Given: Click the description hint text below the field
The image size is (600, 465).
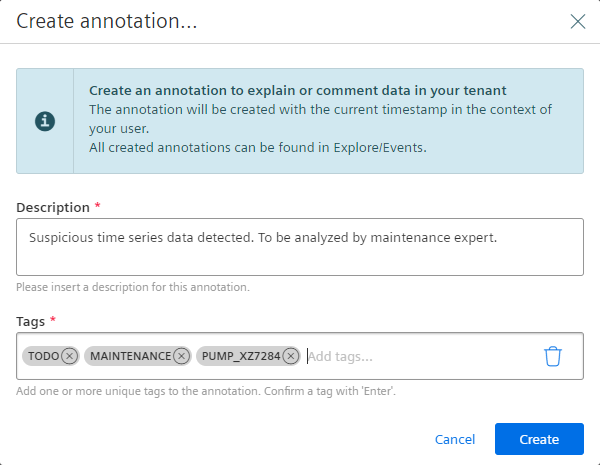Looking at the screenshot, I should tap(133, 287).
